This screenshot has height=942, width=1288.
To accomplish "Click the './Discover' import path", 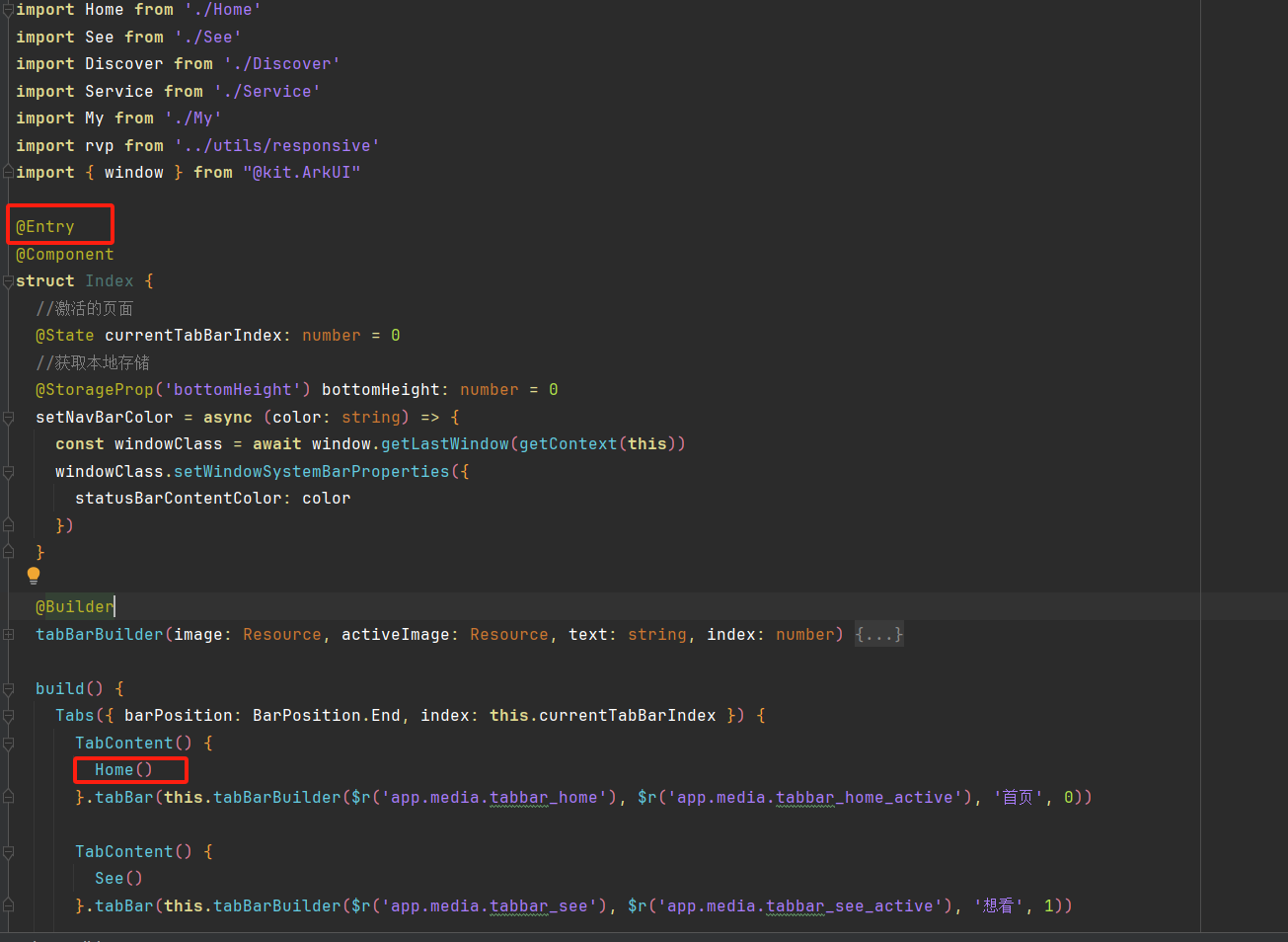I will pyautogui.click(x=281, y=64).
